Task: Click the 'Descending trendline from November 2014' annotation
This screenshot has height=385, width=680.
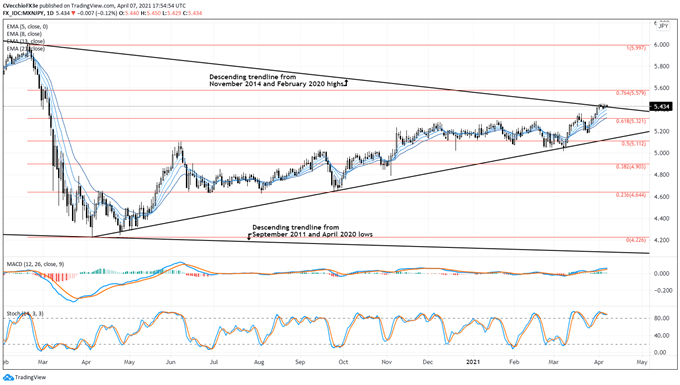Action: pyautogui.click(x=277, y=80)
